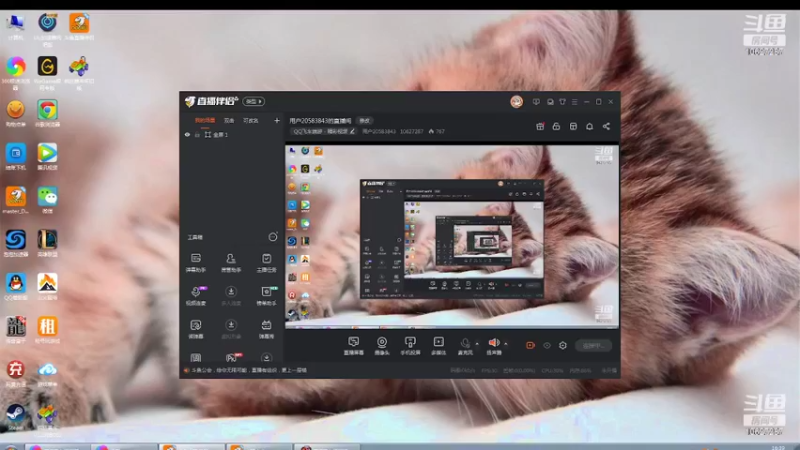Screen dimensions: 800x450
Task: Open the room manager assistant tool
Action: pyautogui.click(x=231, y=263)
